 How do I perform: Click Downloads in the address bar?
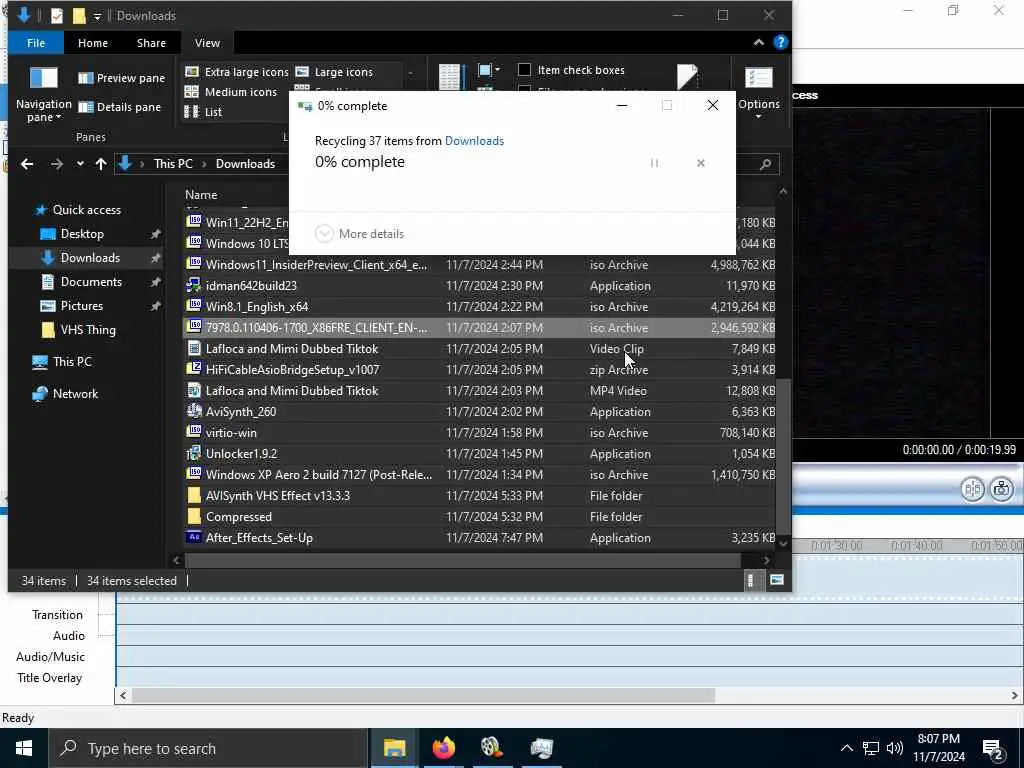pos(245,164)
